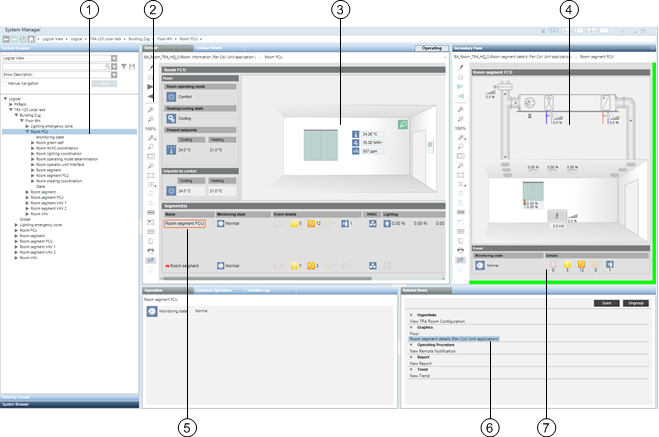This screenshot has width=659, height=437.
Task: Select Room segment FCU in Segments list
Action: 187,224
